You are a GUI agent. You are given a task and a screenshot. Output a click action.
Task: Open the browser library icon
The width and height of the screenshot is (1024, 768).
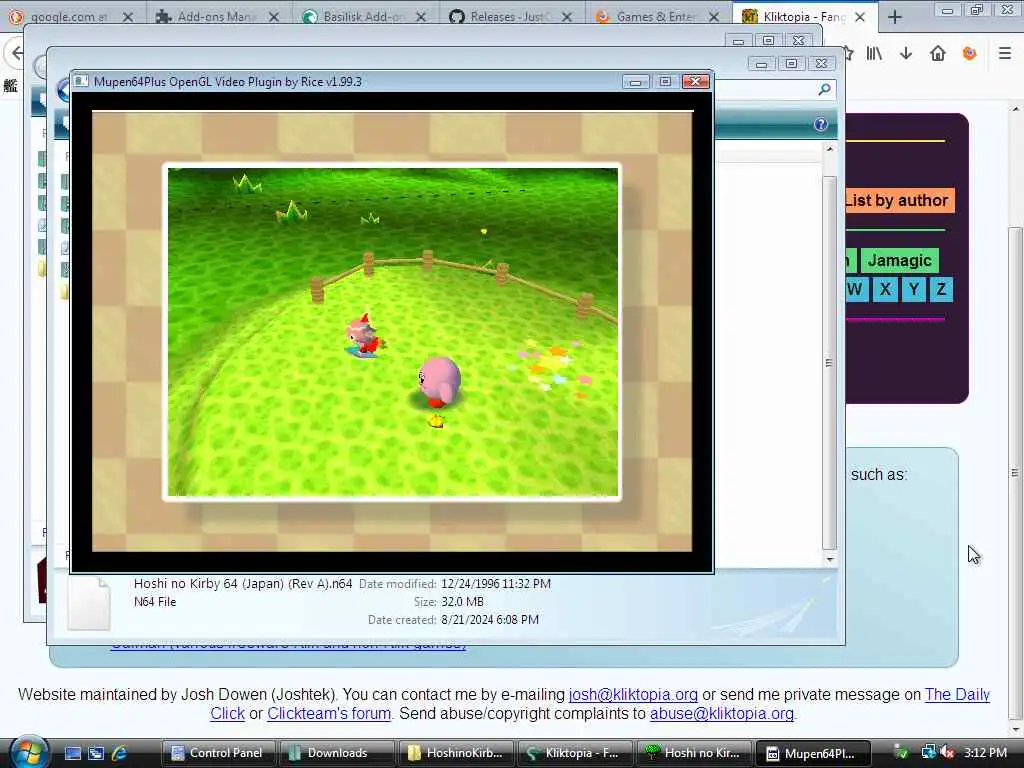[x=874, y=54]
